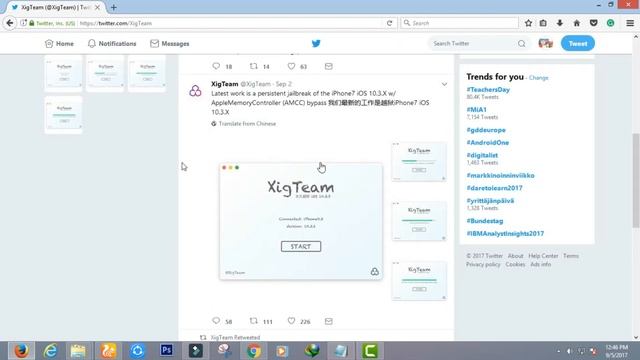Click the Firefox back arrow button
The width and height of the screenshot is (640, 360).
pos(10,23)
